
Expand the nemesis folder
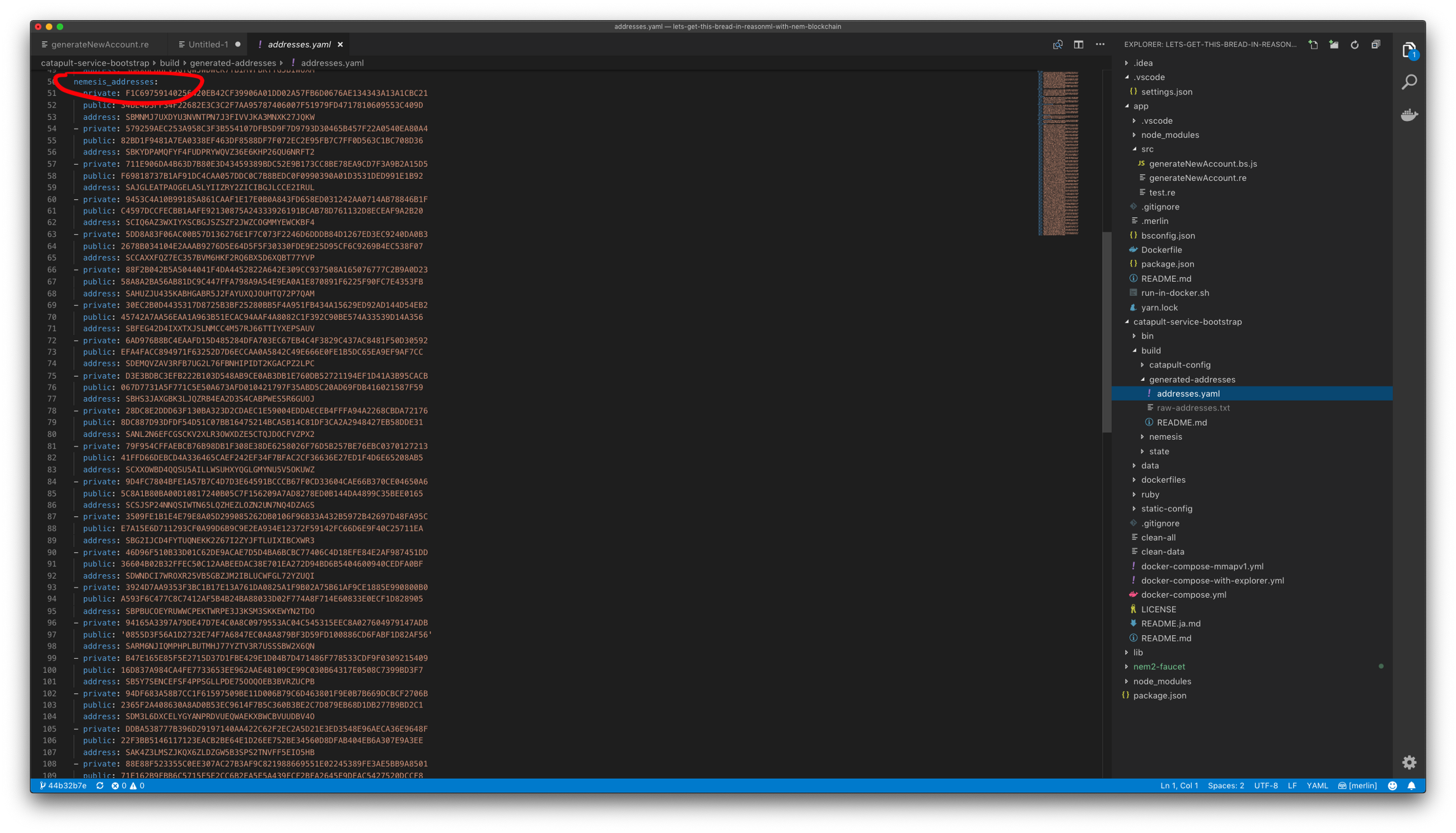pos(1165,436)
